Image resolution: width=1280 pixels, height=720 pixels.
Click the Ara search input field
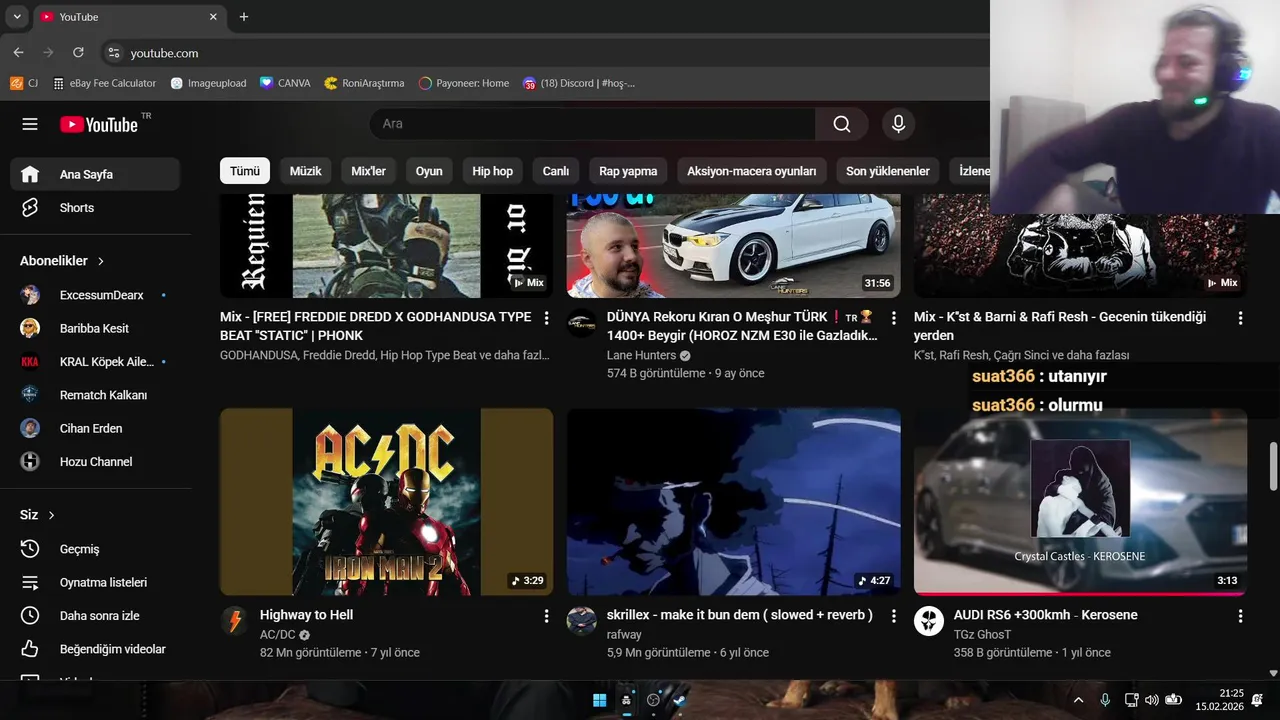(593, 124)
